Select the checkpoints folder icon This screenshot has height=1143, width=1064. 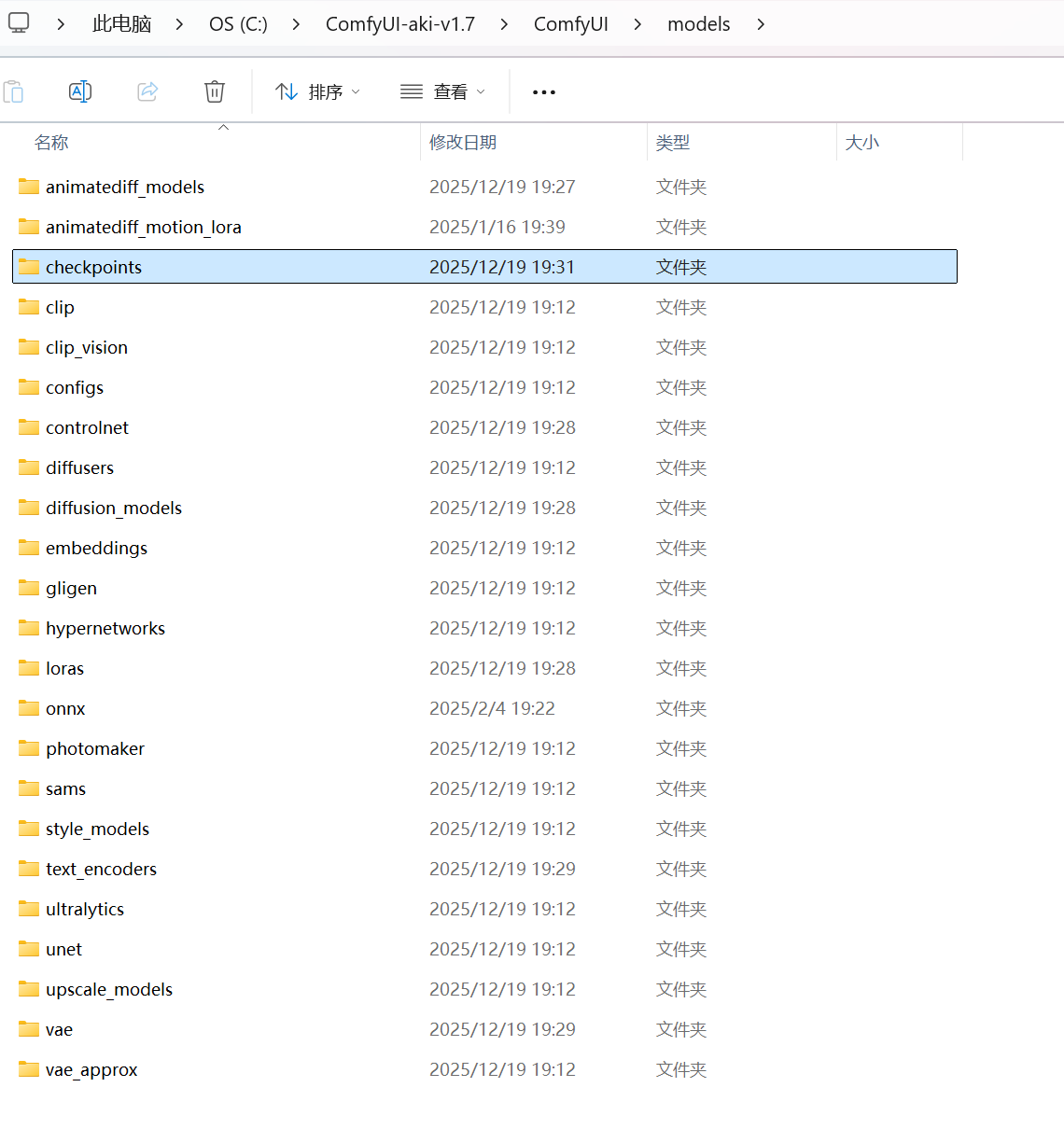pos(29,267)
